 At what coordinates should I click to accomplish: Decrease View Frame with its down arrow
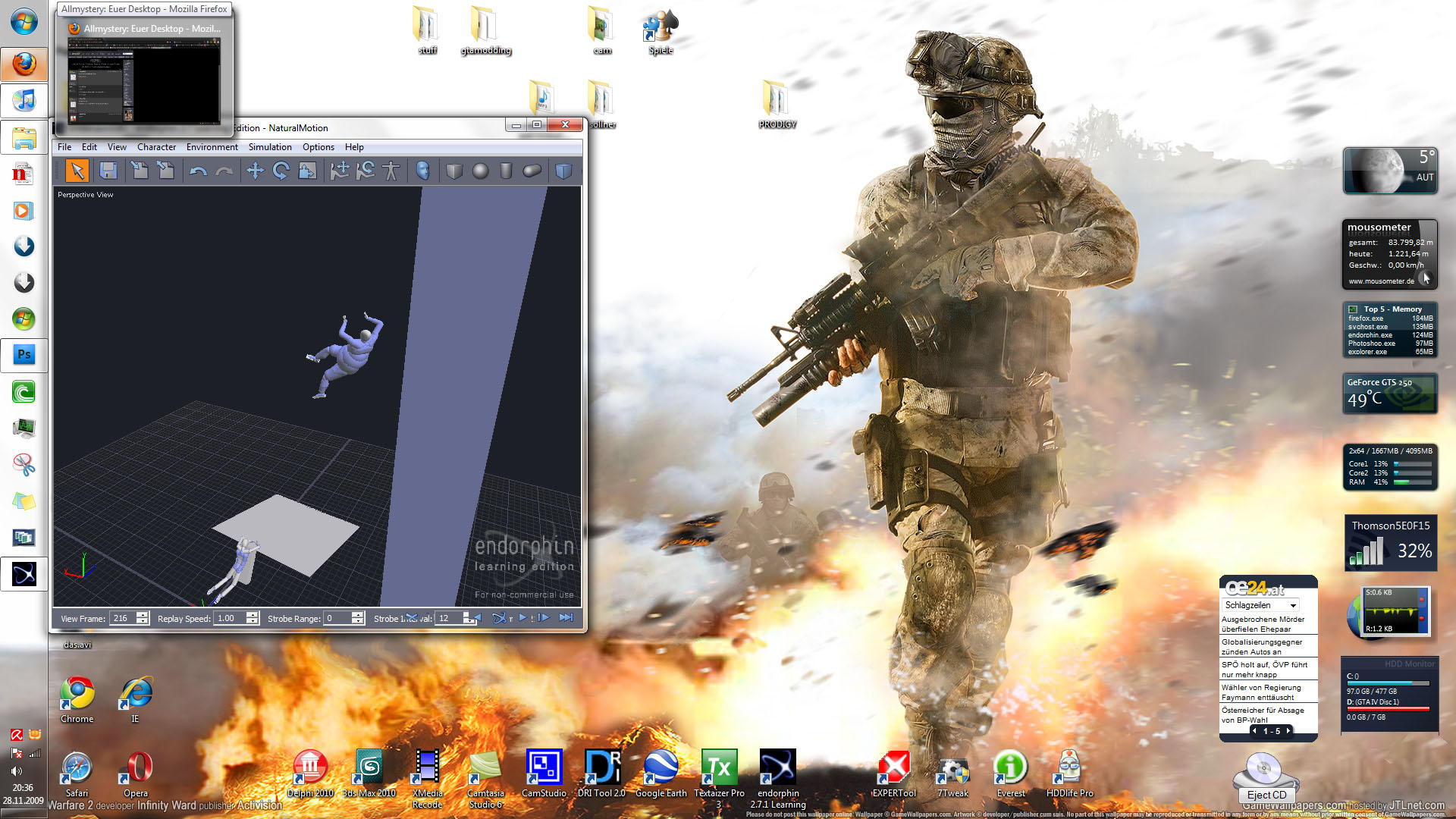pos(143,622)
